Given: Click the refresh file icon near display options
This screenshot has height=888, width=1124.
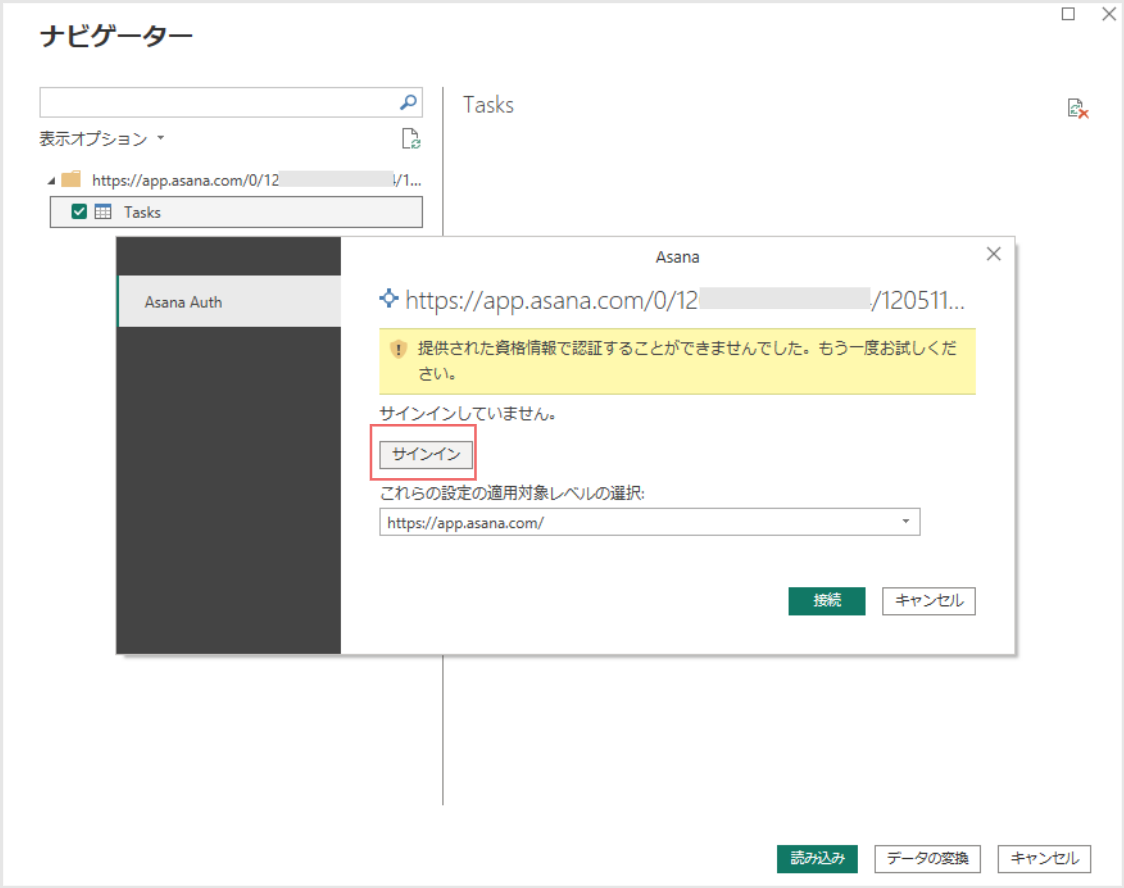Looking at the screenshot, I should pos(411,138).
